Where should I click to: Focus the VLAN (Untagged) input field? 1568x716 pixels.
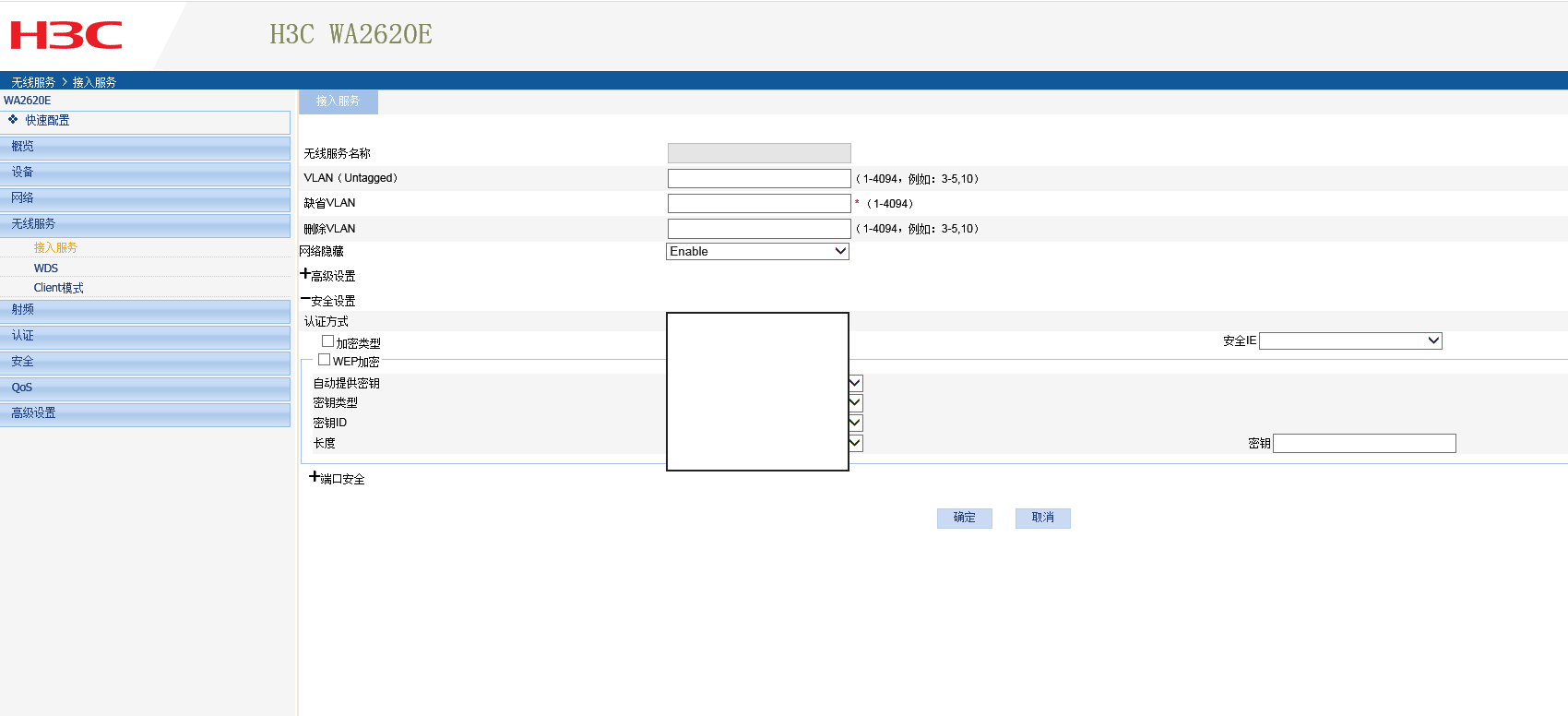pyautogui.click(x=759, y=178)
